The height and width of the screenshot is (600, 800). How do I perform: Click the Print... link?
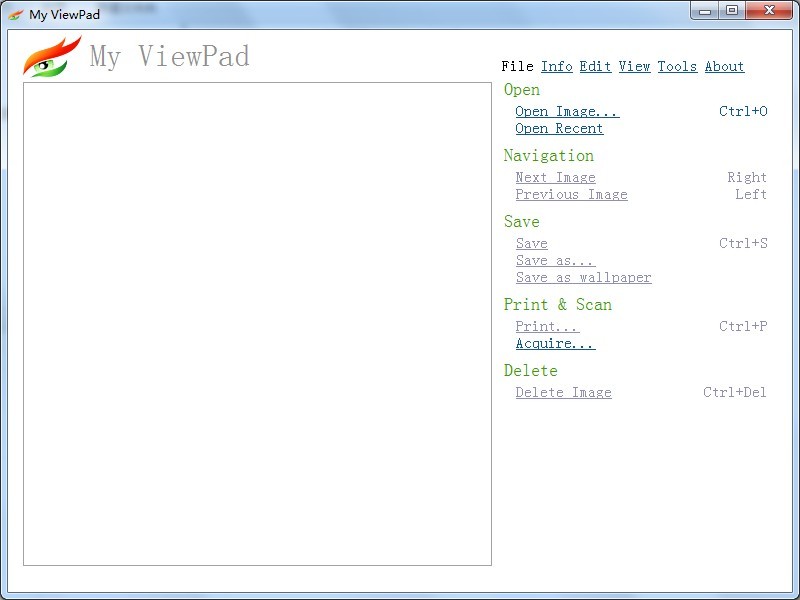pos(547,326)
